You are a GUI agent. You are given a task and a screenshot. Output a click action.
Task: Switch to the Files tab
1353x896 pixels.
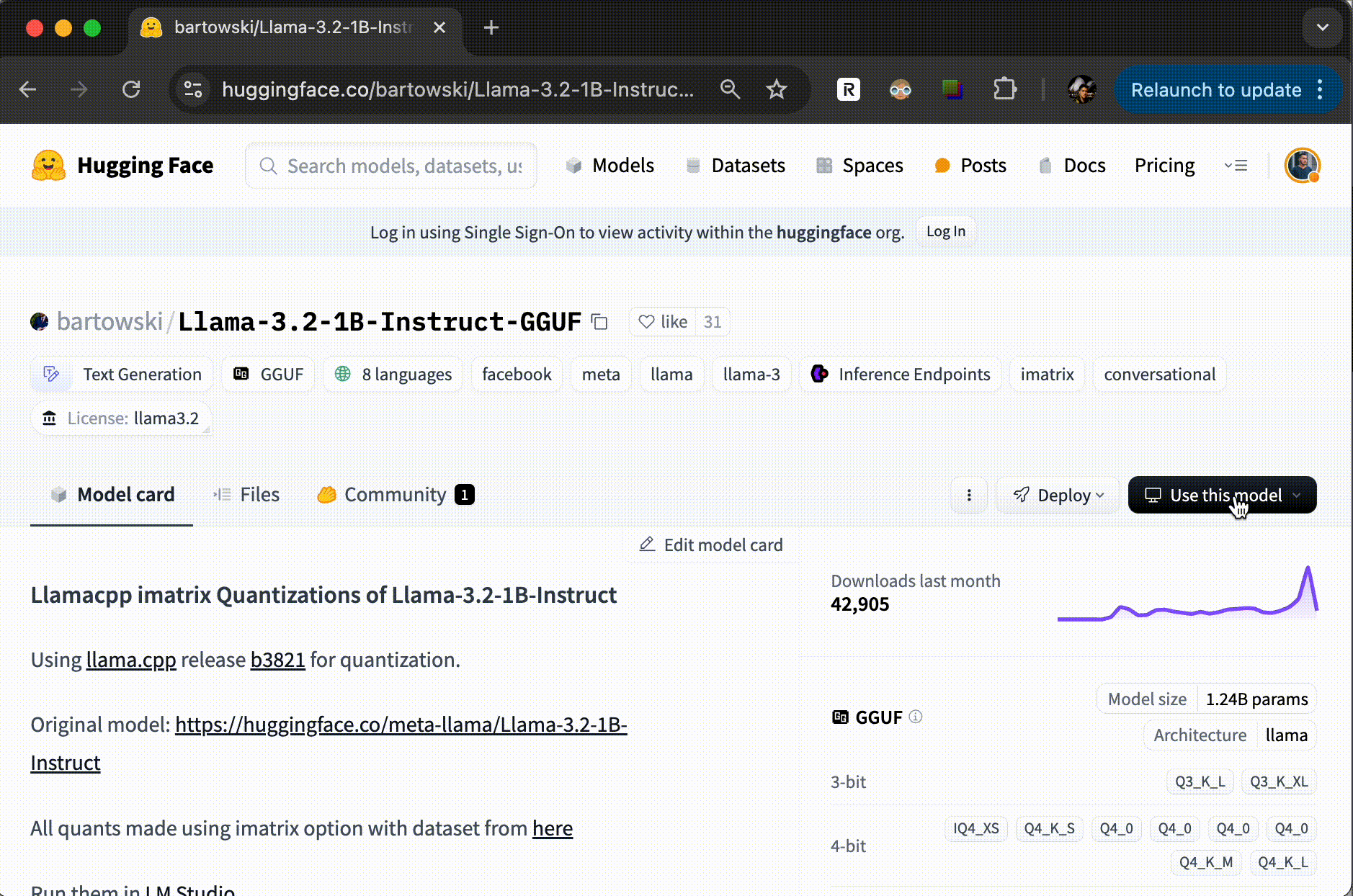click(246, 495)
